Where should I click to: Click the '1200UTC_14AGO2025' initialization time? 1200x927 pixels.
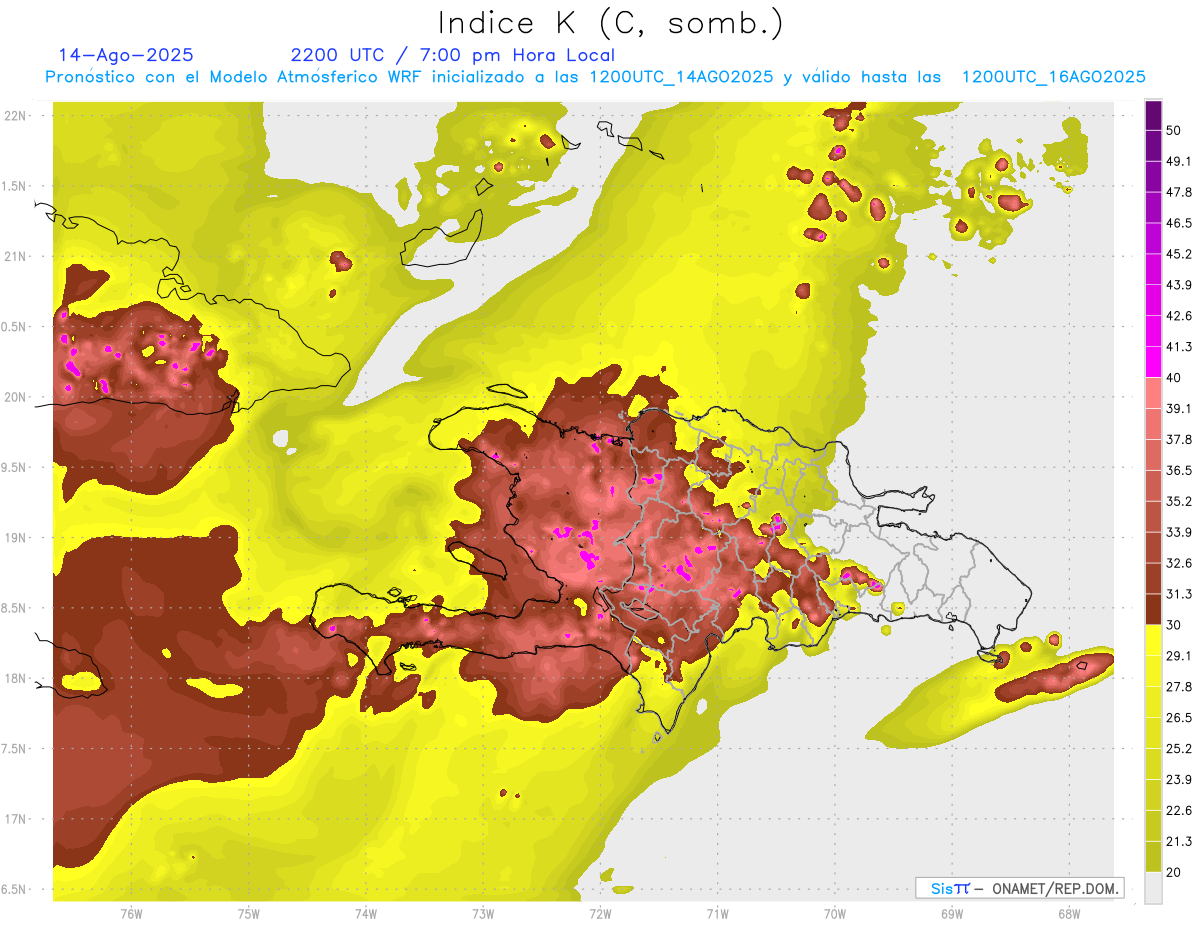click(681, 77)
